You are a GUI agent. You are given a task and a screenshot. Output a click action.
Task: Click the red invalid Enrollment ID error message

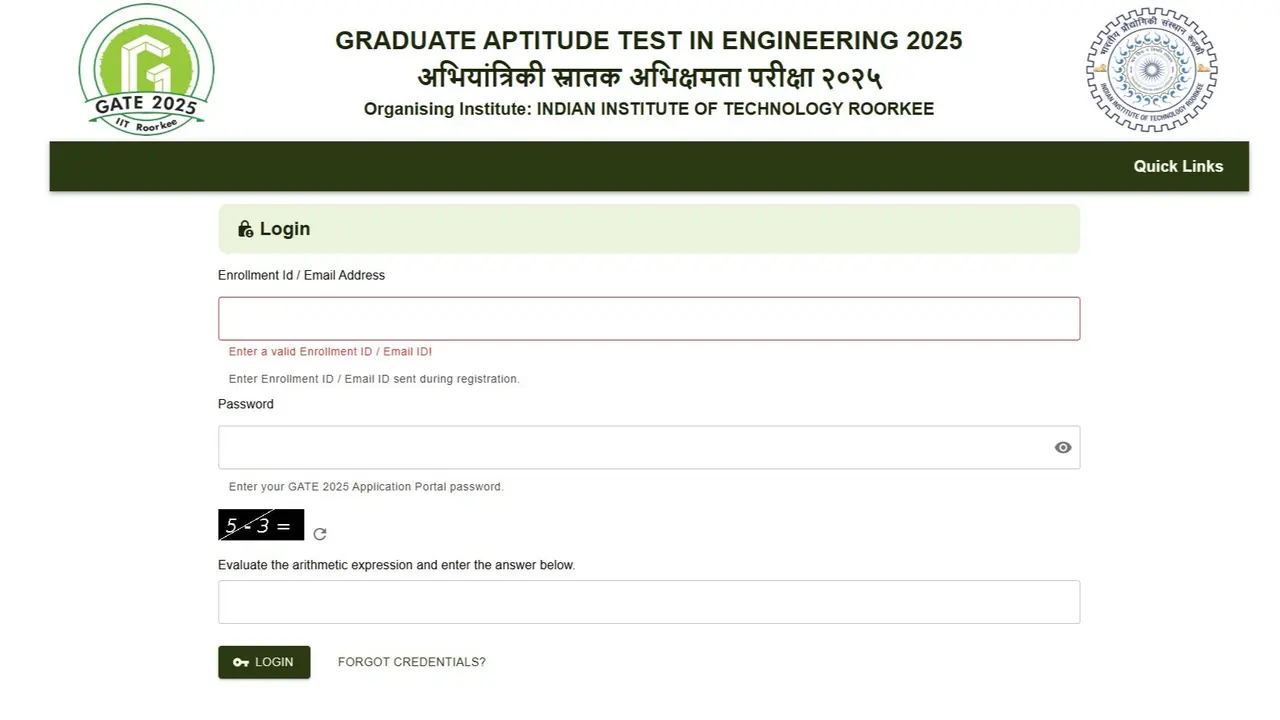point(330,352)
